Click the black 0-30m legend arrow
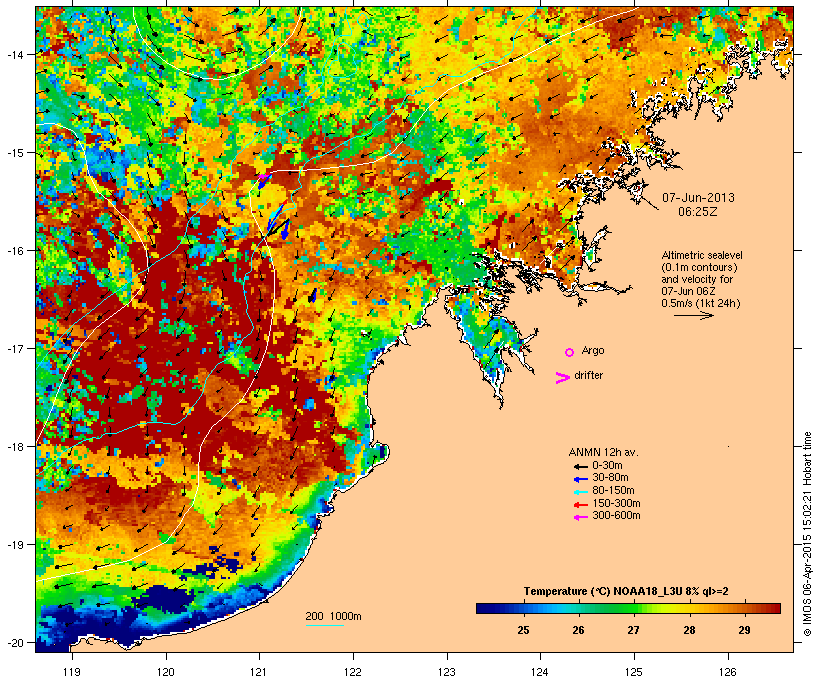The width and height of the screenshot is (820, 680). [580, 466]
